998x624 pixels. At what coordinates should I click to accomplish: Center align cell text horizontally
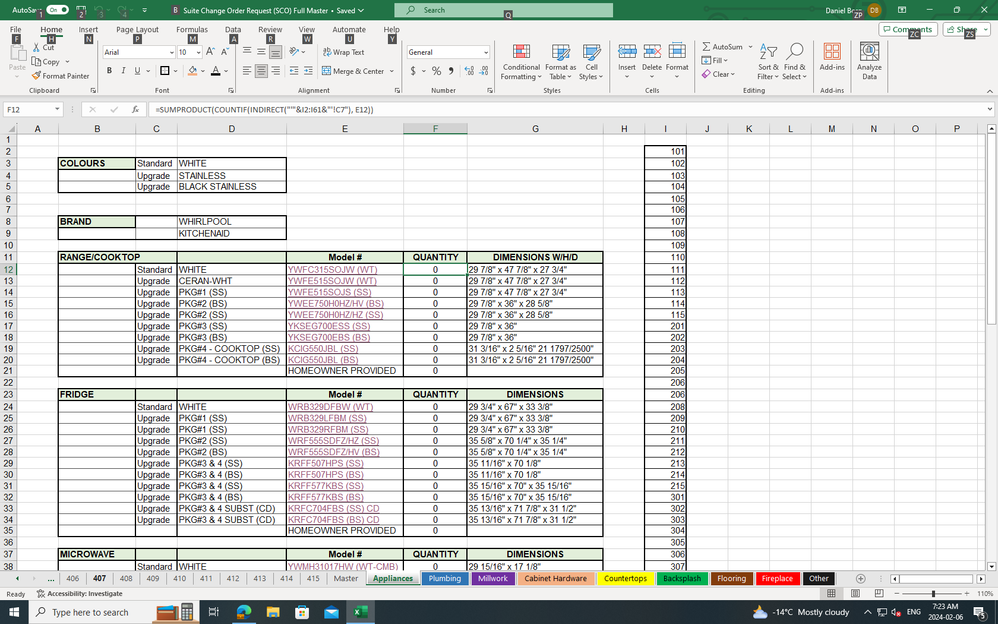click(261, 71)
